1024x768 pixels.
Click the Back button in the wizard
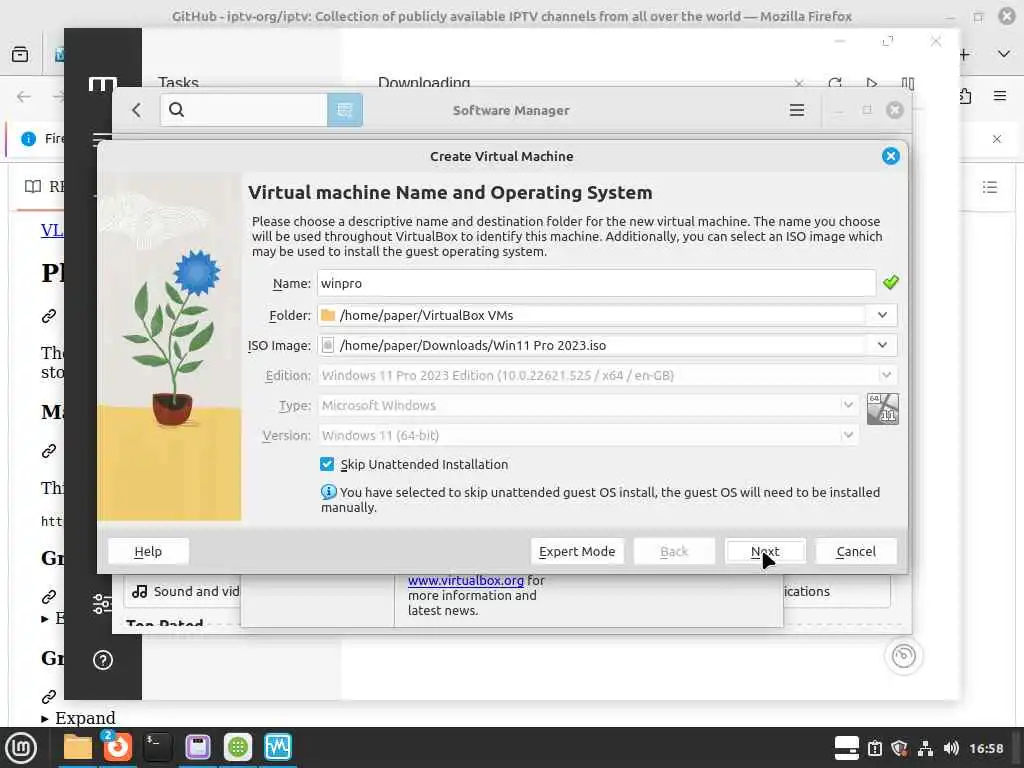coord(674,551)
